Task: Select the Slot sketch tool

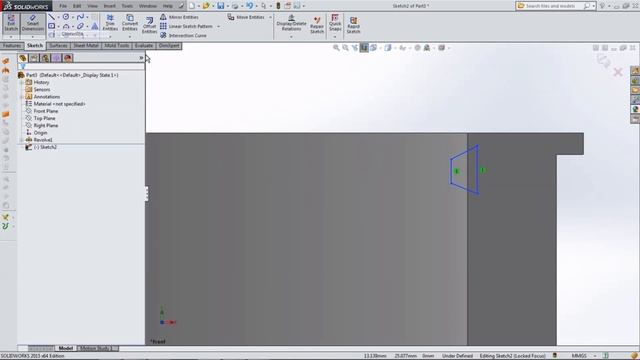Action: click(80, 26)
